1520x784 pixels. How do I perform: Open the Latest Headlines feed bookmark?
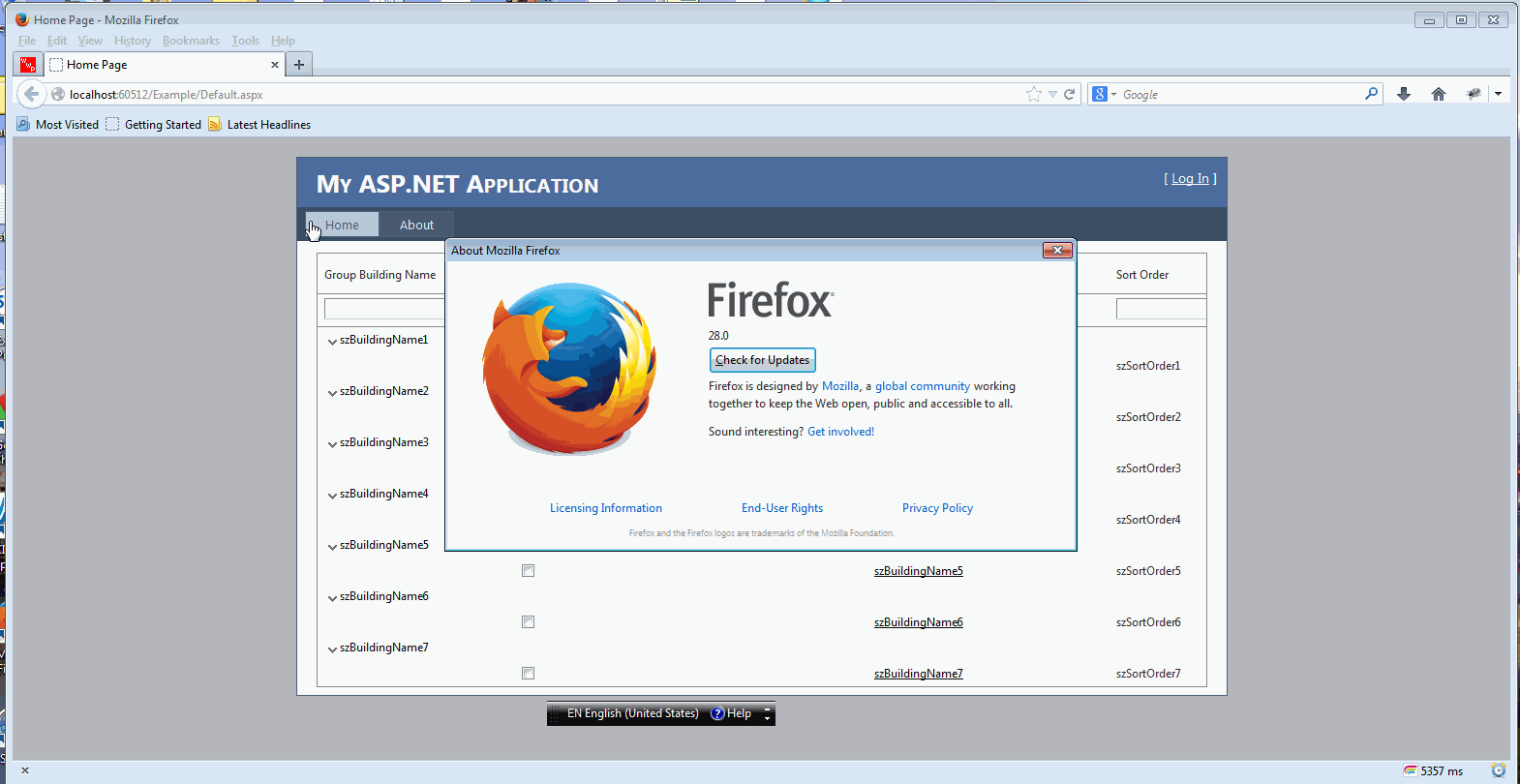259,124
